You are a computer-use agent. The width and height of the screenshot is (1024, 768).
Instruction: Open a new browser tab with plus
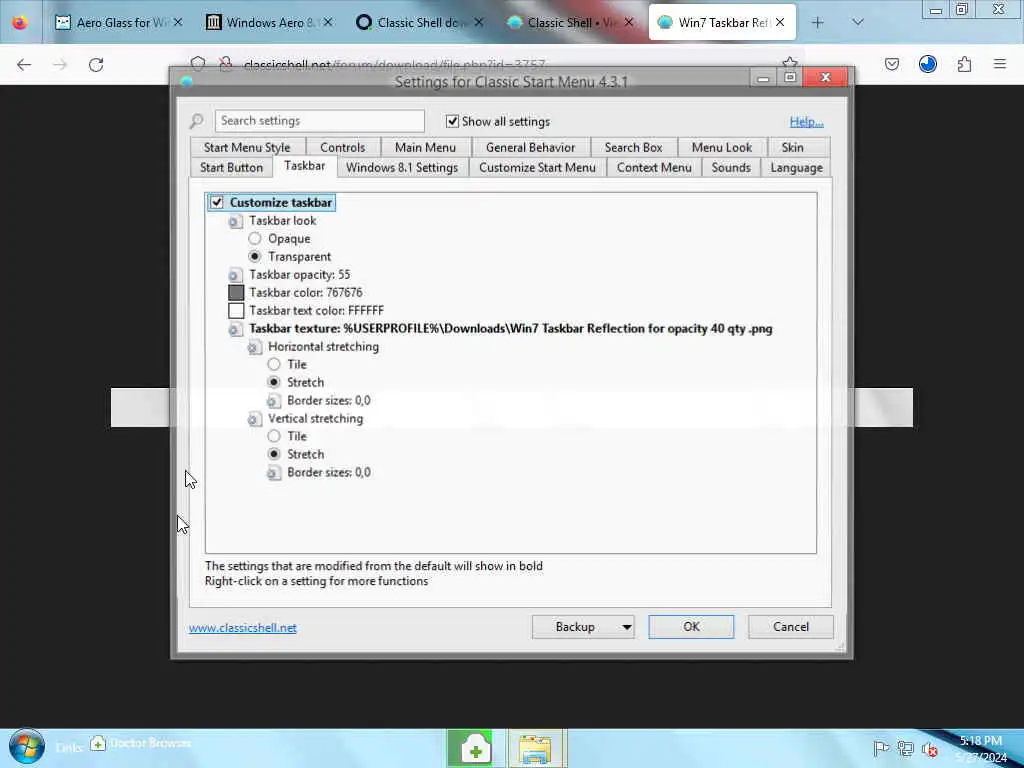[817, 23]
